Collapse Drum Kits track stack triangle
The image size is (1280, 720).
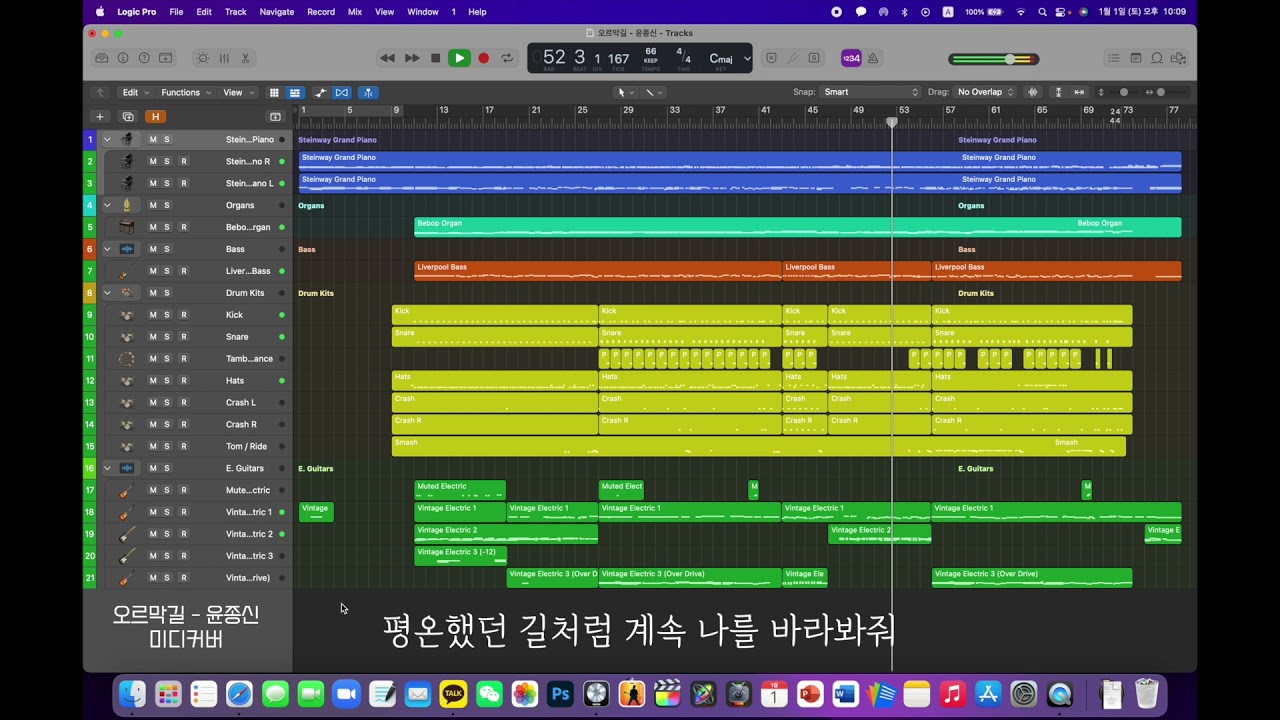click(107, 293)
